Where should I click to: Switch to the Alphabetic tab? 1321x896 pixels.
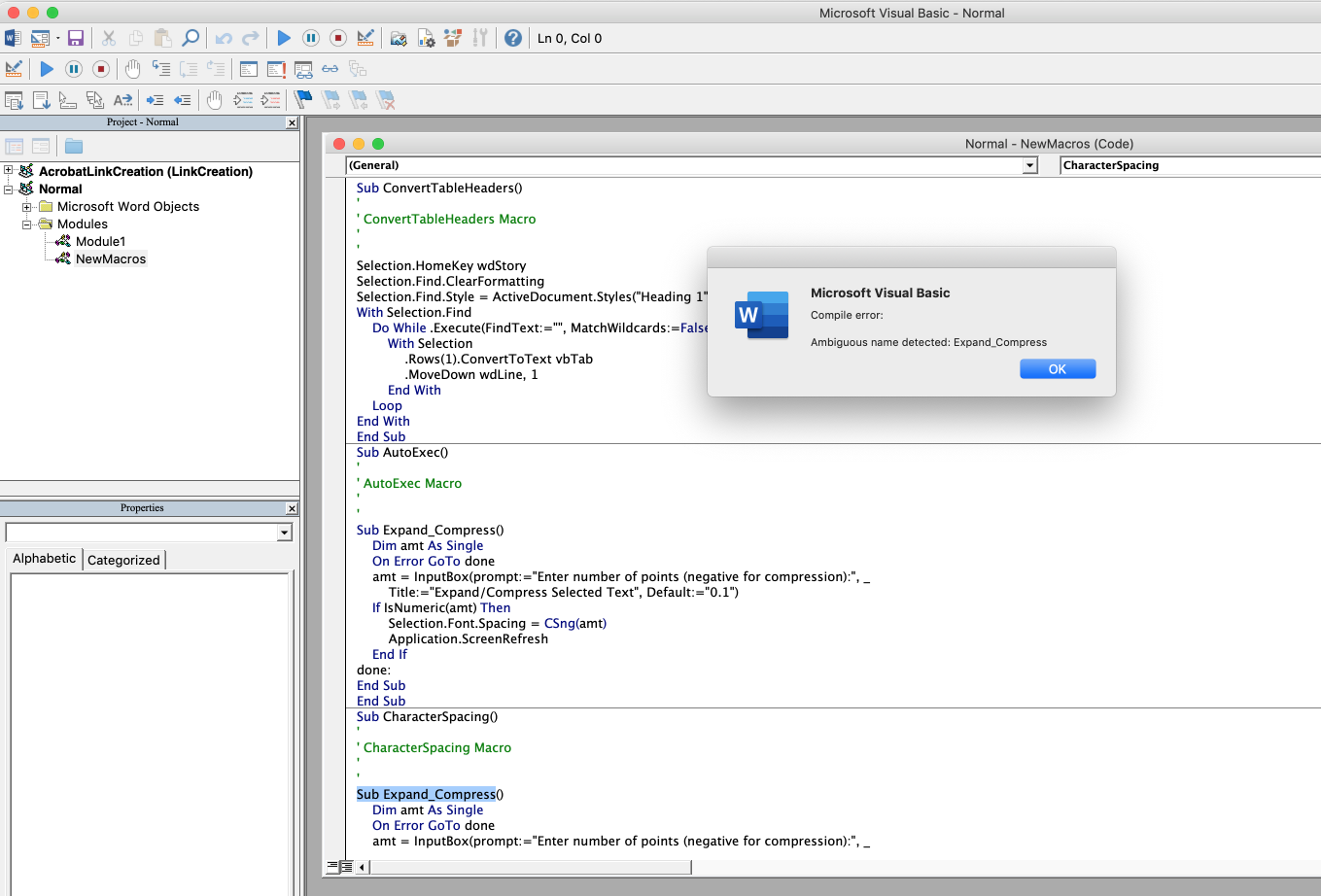(44, 559)
